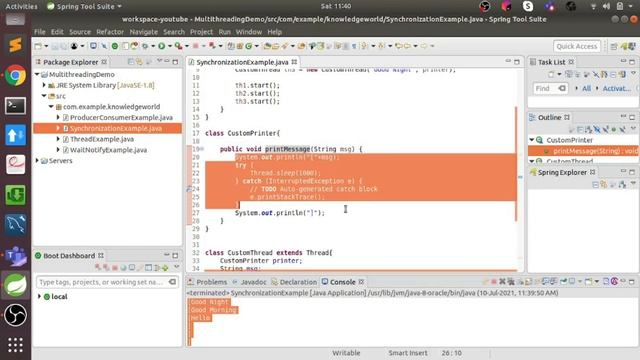Toggle Hide Static Members in Outline toolbar
640x360 pixels.
click(605, 129)
